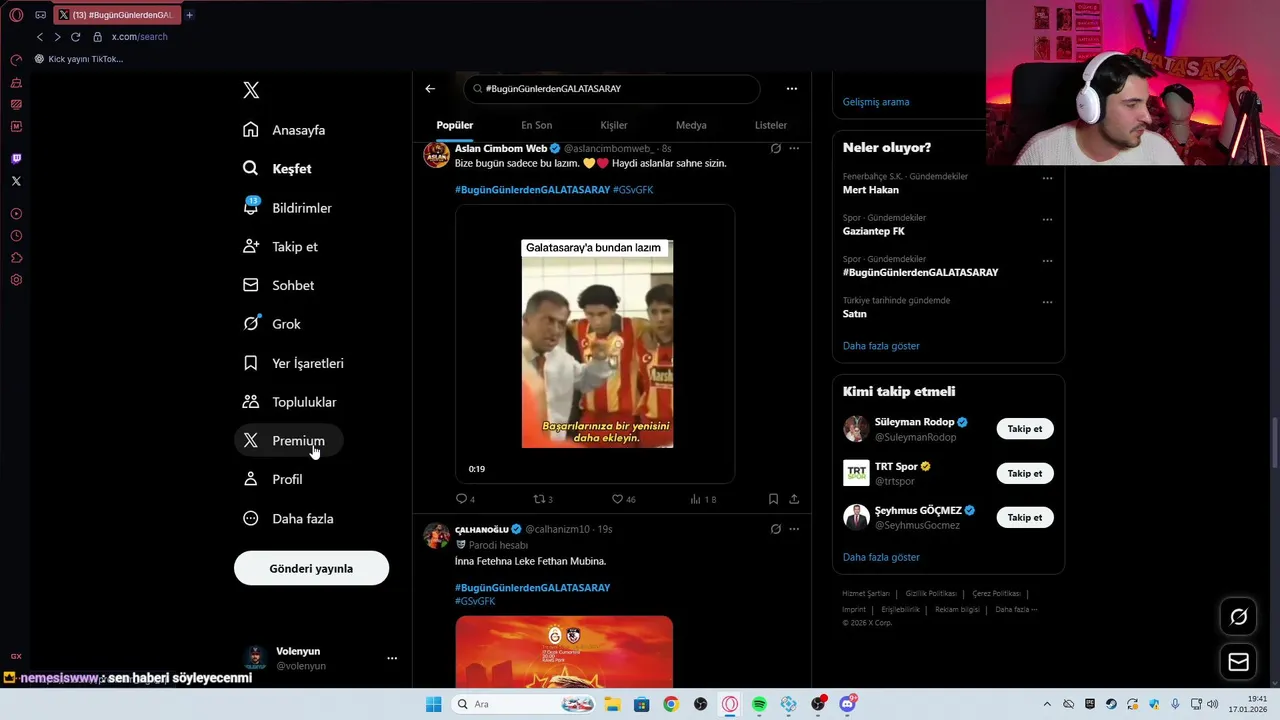Screen dimensions: 1280x720
Task: Open Mert Hakan trend options
Action: coord(1047,178)
